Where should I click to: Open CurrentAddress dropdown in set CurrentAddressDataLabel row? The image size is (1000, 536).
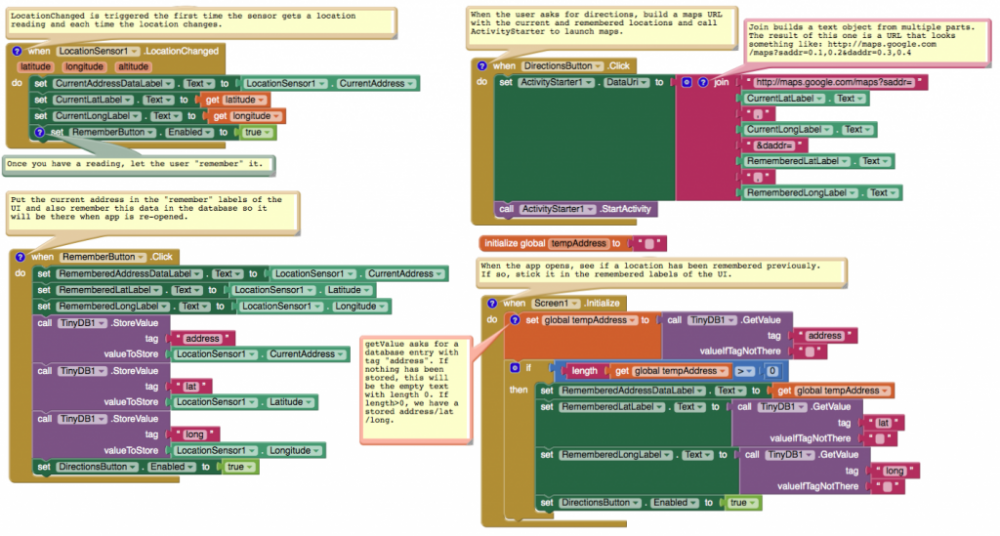point(376,84)
